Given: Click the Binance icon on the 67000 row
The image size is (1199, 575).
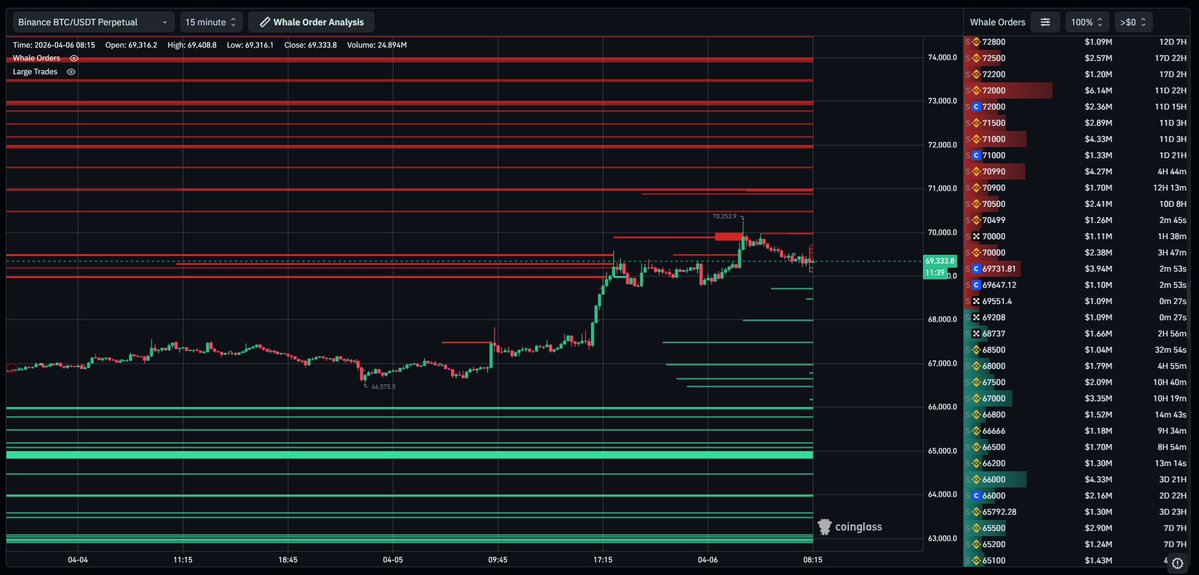Looking at the screenshot, I should (x=975, y=398).
